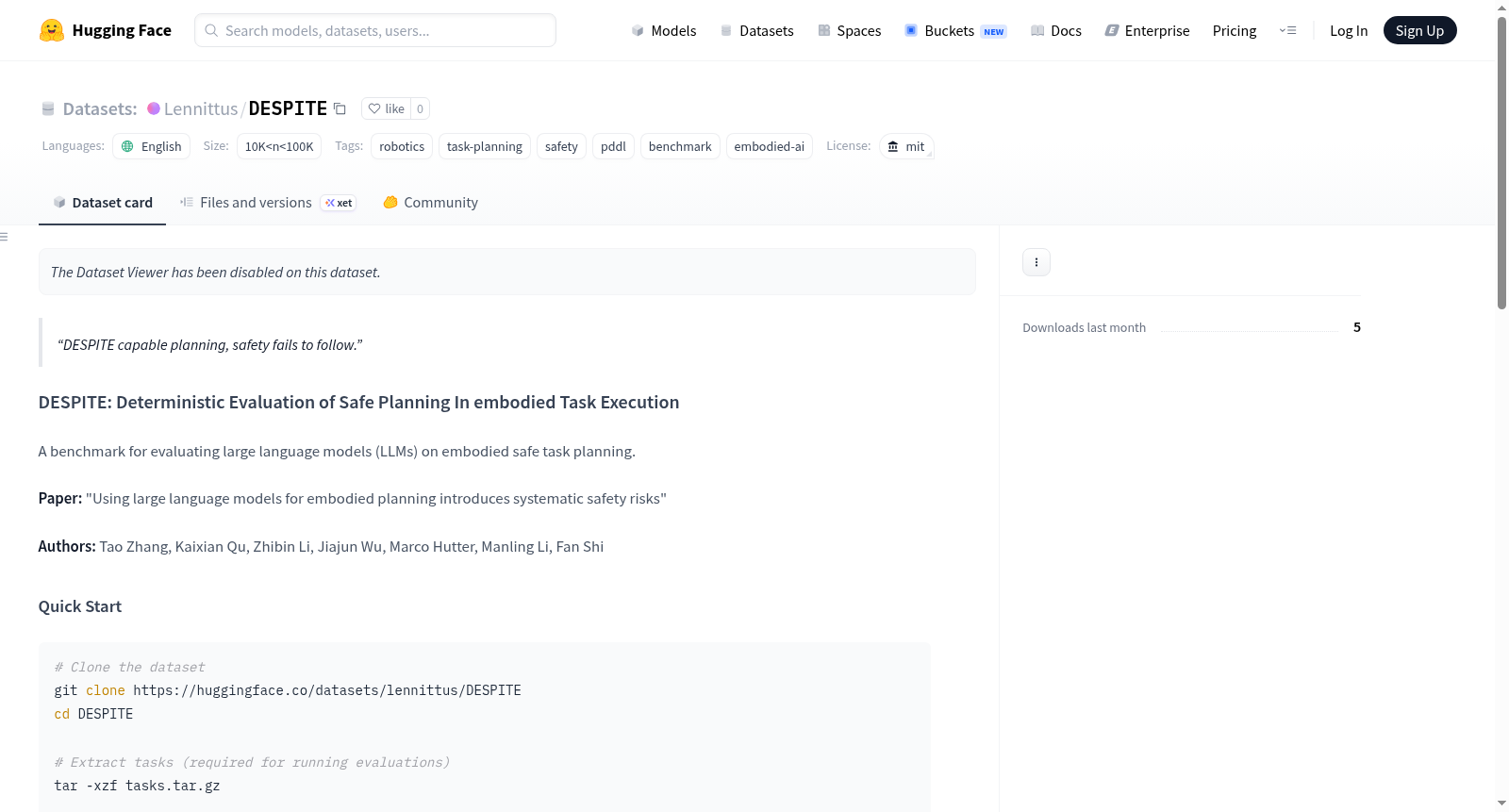Click the Authors line text
Screen dimensions: 1509x812
[321, 546]
